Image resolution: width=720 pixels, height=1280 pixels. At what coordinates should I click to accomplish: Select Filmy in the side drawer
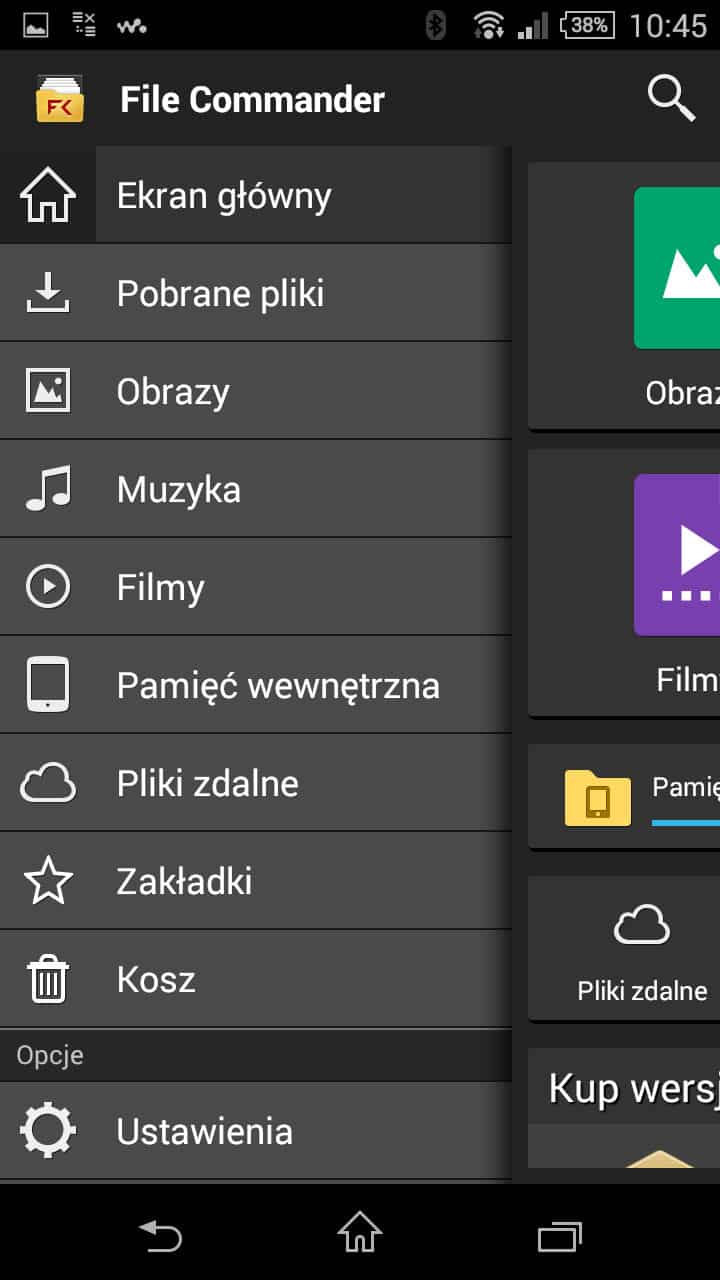coord(160,588)
